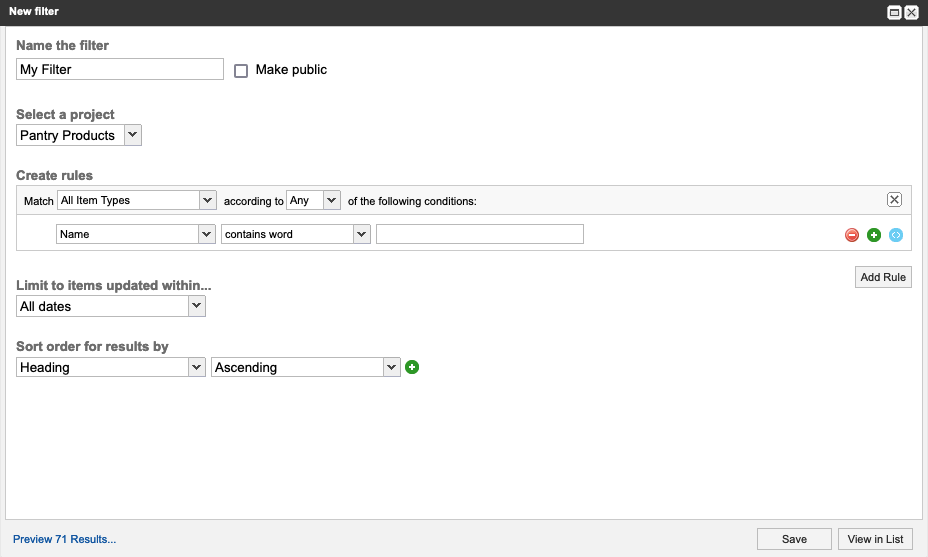This screenshot has height=557, width=928.
Task: Click the blue angle-brackets icon in the condition row
Action: (x=896, y=235)
